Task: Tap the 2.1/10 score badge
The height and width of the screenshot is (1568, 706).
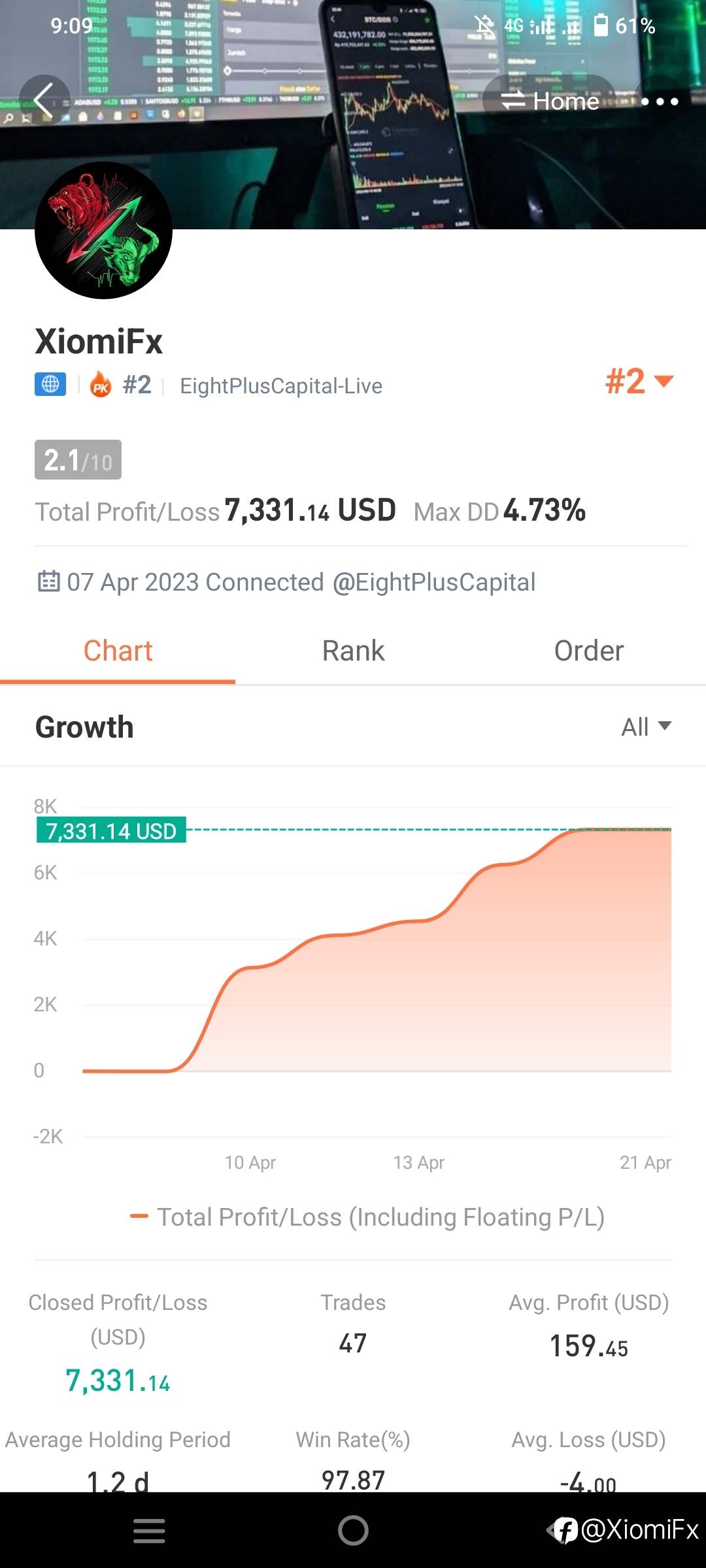Action: 78,460
